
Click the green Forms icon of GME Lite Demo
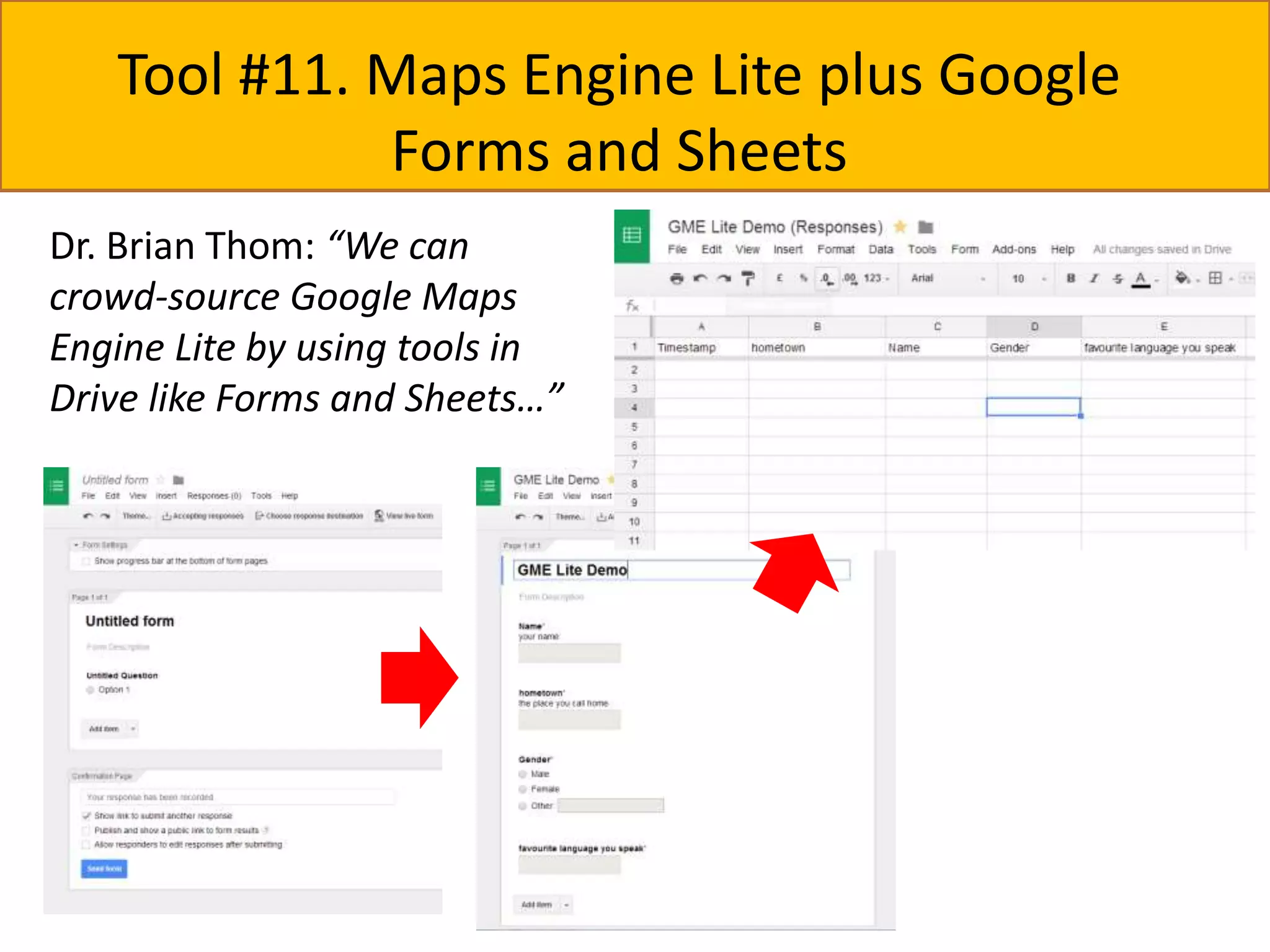(x=489, y=486)
